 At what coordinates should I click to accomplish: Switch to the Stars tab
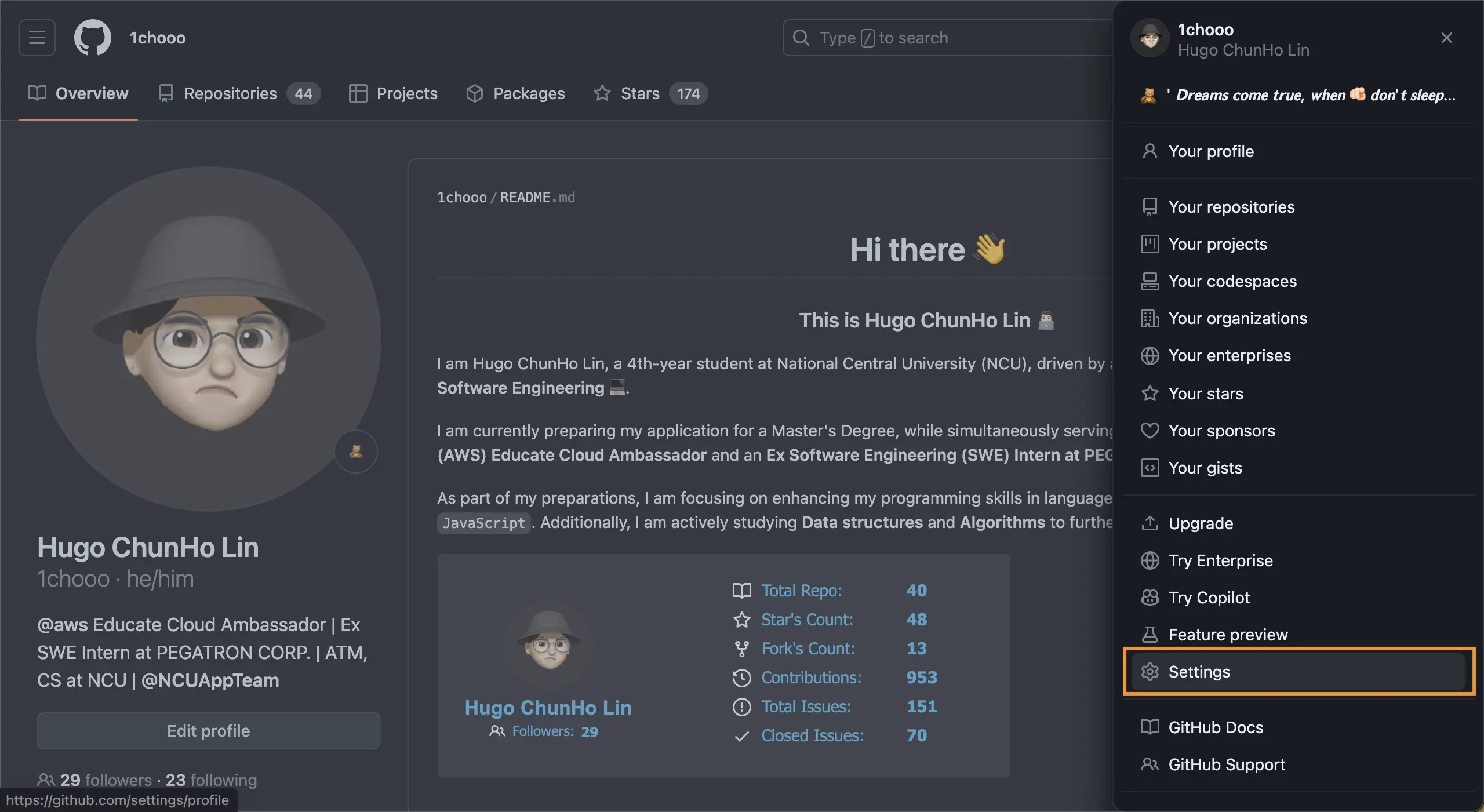pos(650,93)
